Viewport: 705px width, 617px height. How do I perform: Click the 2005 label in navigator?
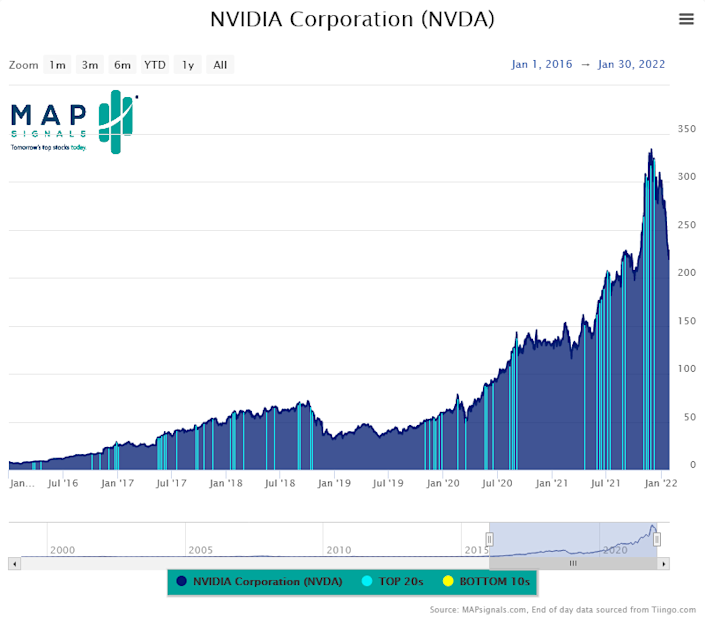tap(201, 550)
